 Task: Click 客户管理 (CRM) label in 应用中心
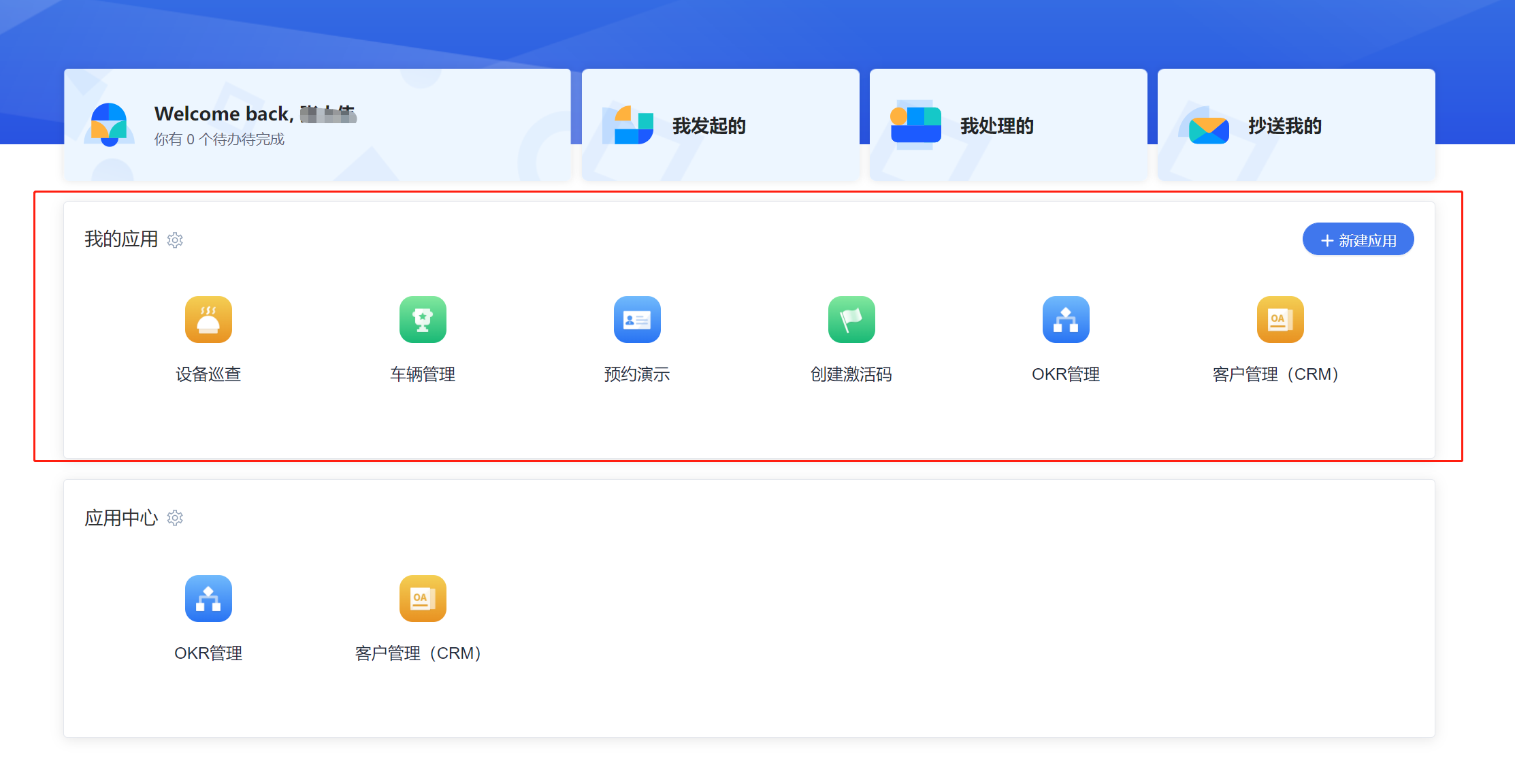(418, 653)
